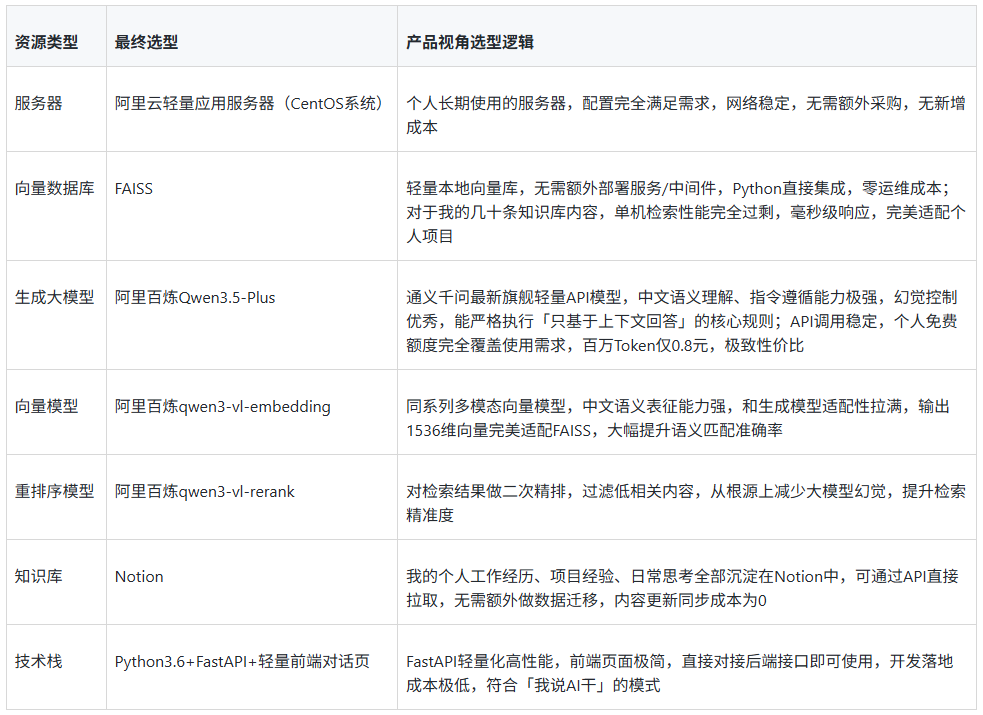Click the Notion cell in 最终选型 column
The height and width of the screenshot is (715, 983).
click(x=139, y=577)
